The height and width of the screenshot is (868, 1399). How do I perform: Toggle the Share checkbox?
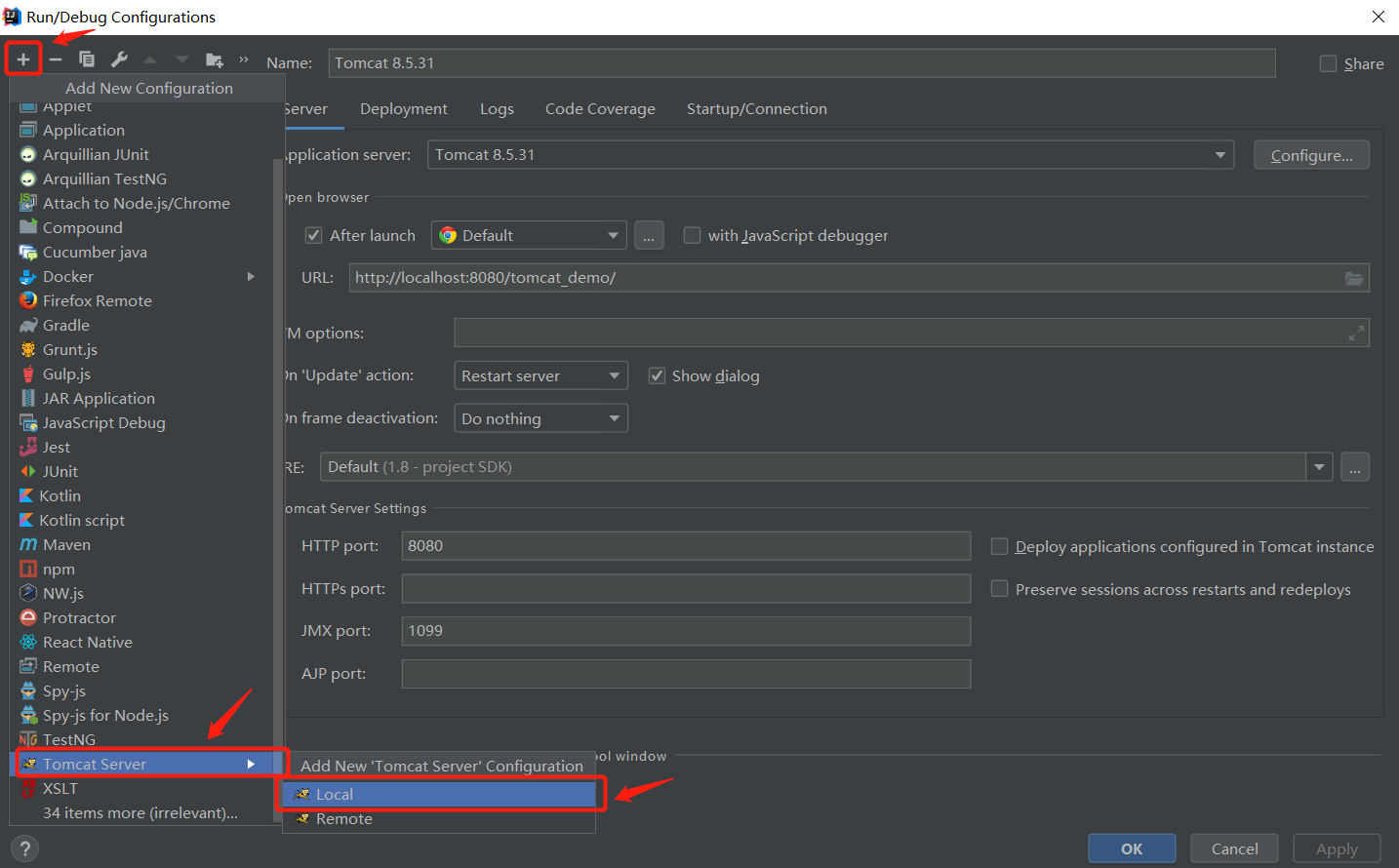[1328, 63]
